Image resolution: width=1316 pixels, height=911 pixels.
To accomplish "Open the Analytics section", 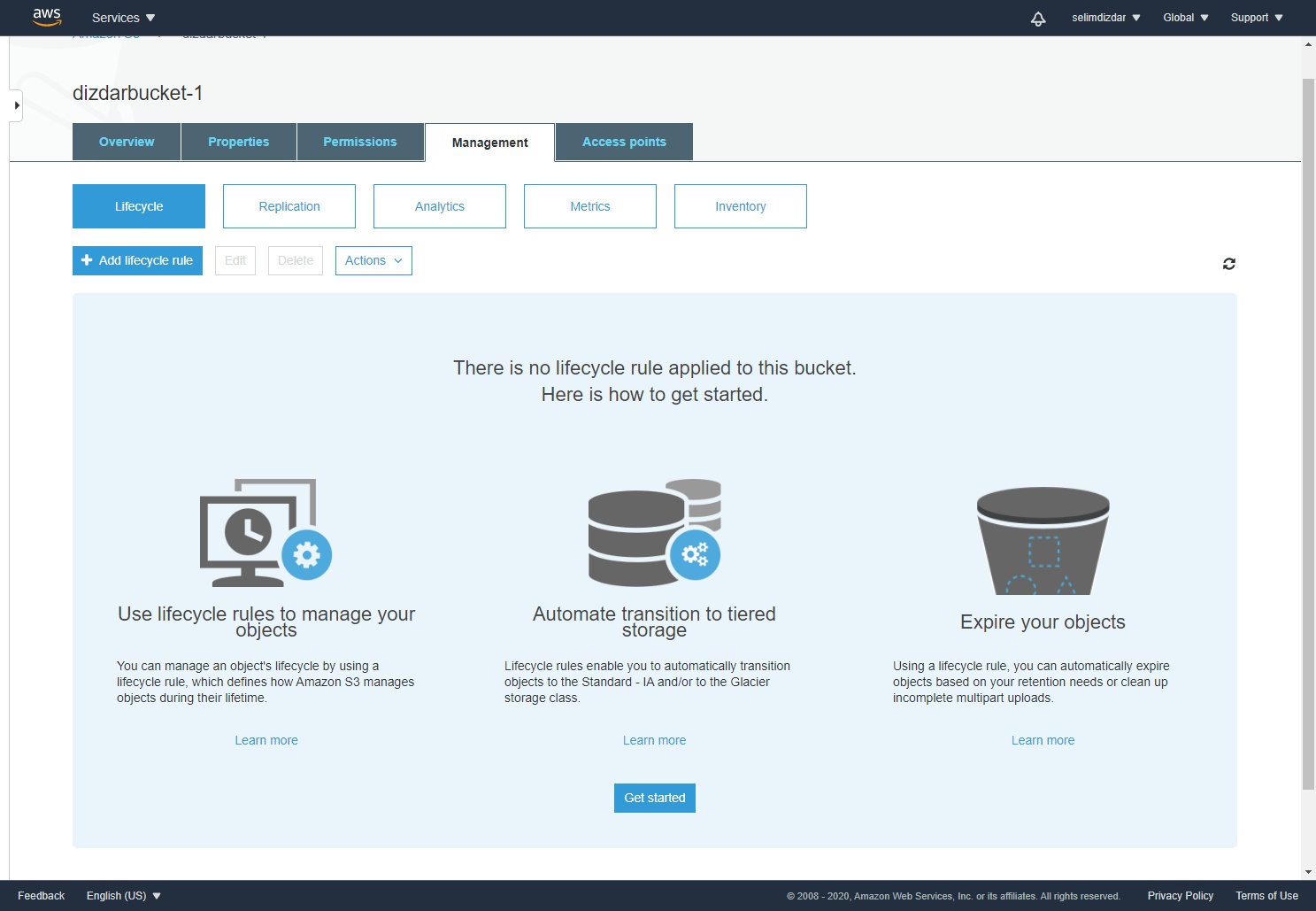I will point(440,206).
